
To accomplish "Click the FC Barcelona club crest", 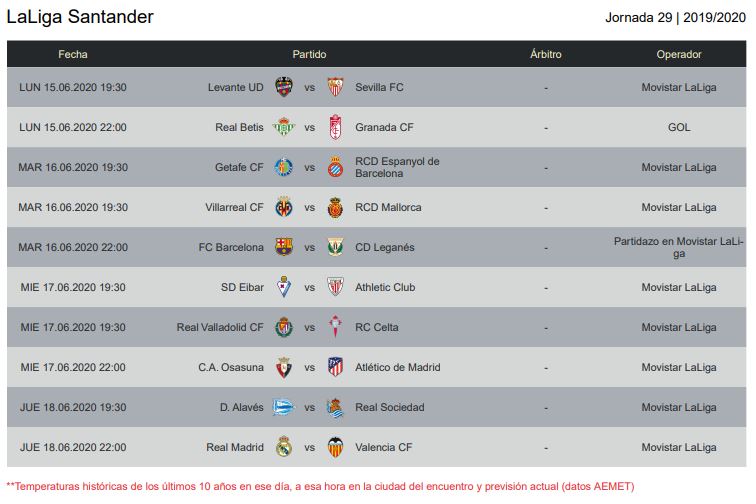I will coord(283,247).
